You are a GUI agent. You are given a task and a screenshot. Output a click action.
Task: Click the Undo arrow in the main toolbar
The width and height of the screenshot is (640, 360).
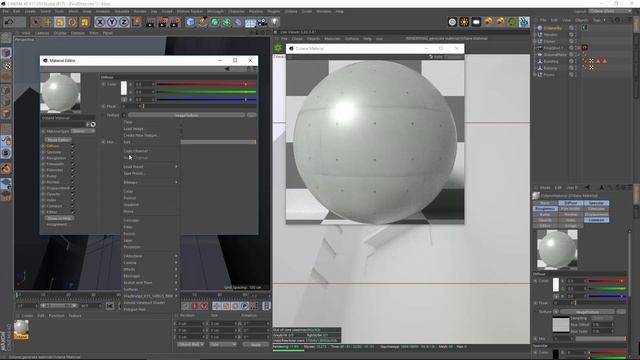pos(9,22)
